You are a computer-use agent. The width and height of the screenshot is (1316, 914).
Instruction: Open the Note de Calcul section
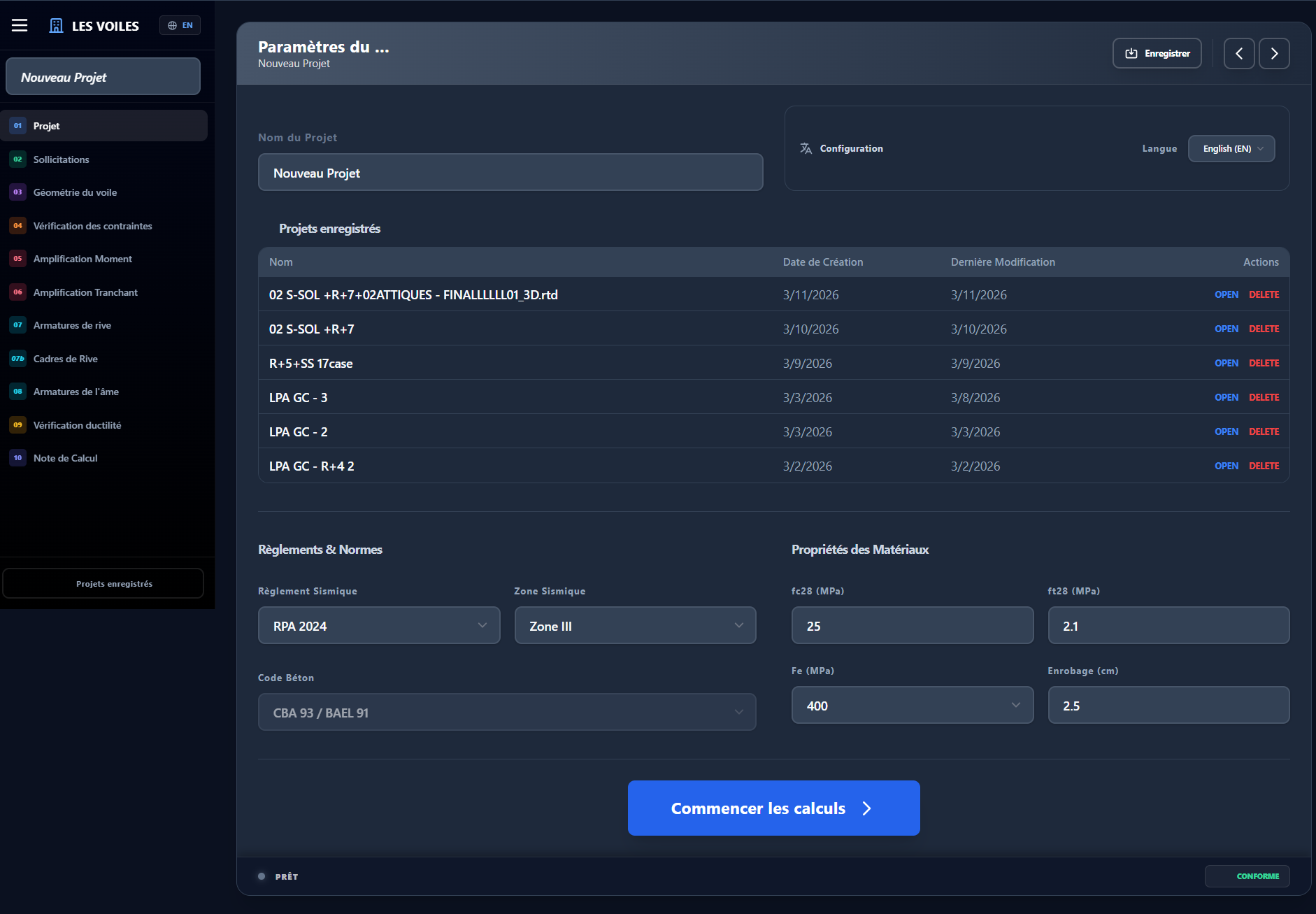pos(66,457)
